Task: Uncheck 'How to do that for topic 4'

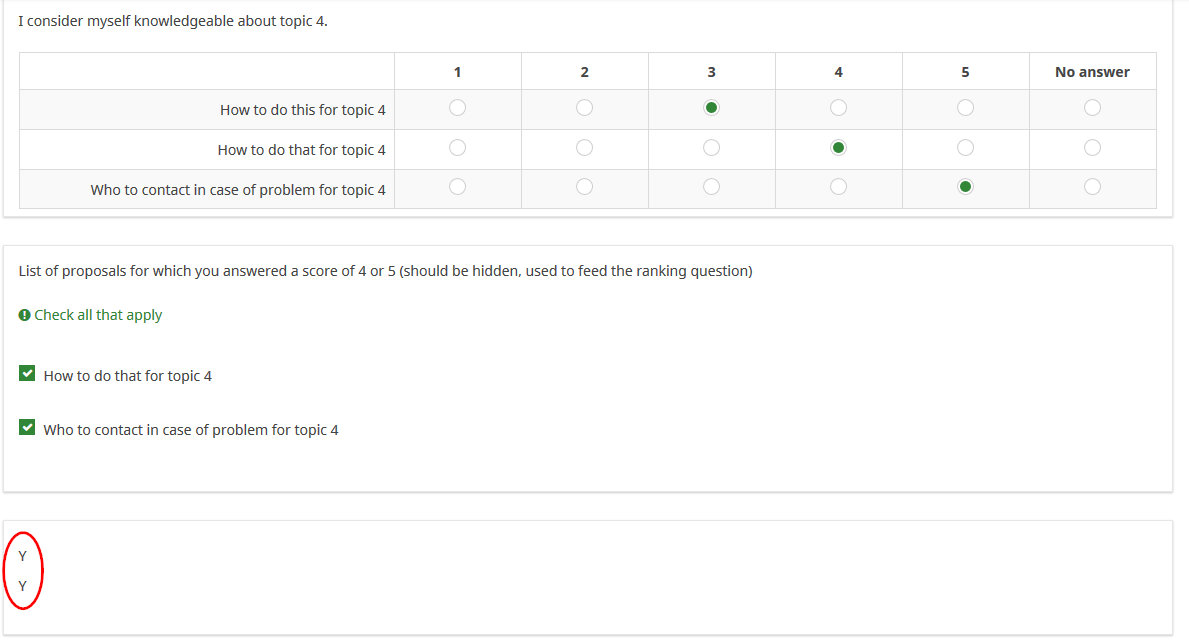Action: 27,374
